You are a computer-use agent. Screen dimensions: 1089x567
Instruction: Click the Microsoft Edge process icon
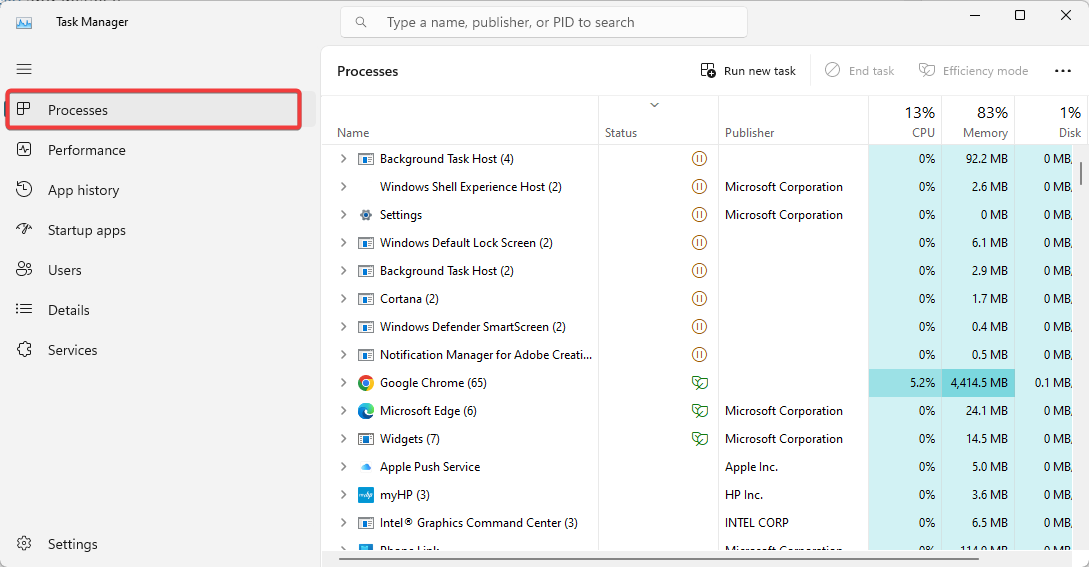tap(366, 411)
